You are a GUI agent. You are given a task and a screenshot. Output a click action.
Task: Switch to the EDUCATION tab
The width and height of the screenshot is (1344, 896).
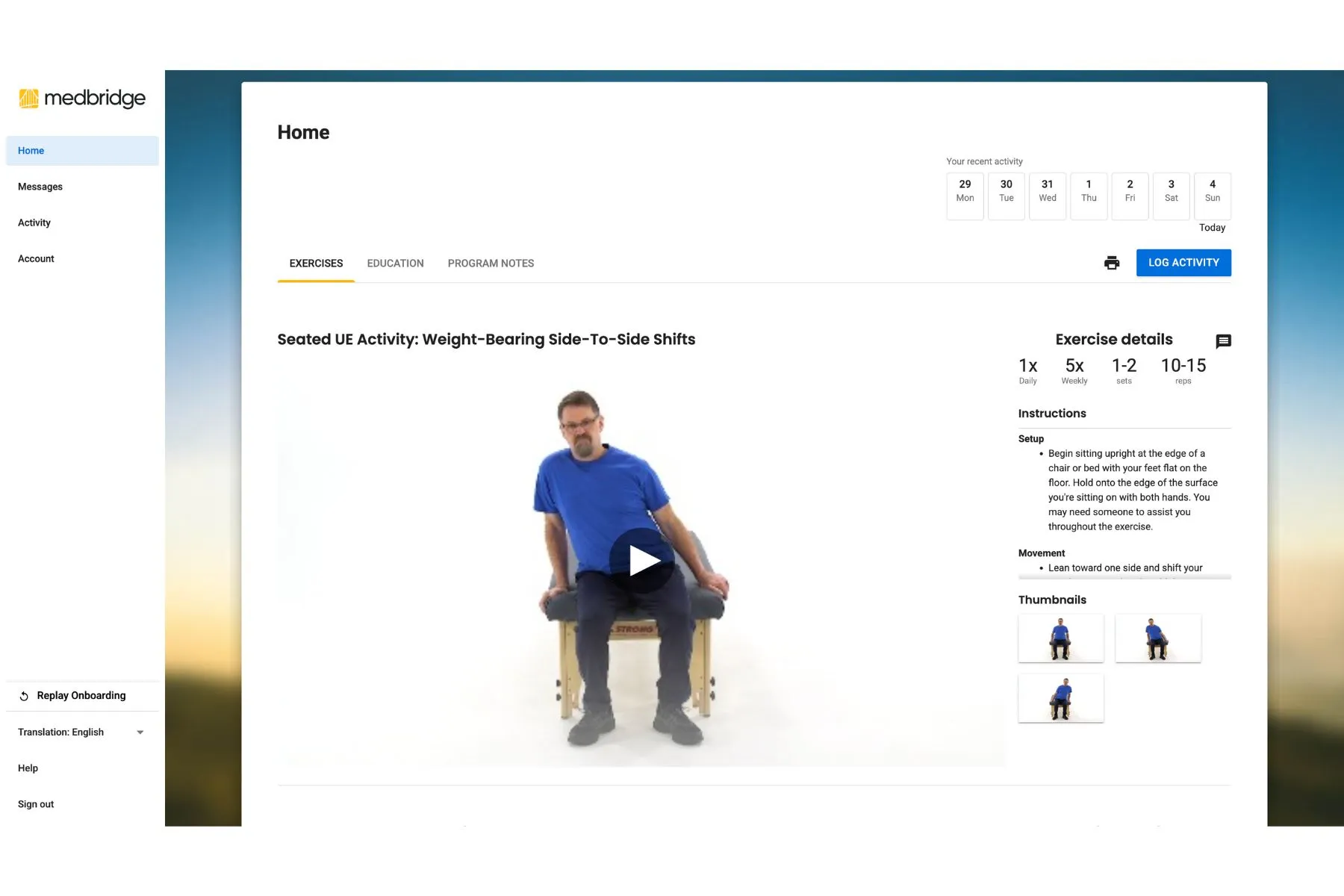[x=395, y=263]
